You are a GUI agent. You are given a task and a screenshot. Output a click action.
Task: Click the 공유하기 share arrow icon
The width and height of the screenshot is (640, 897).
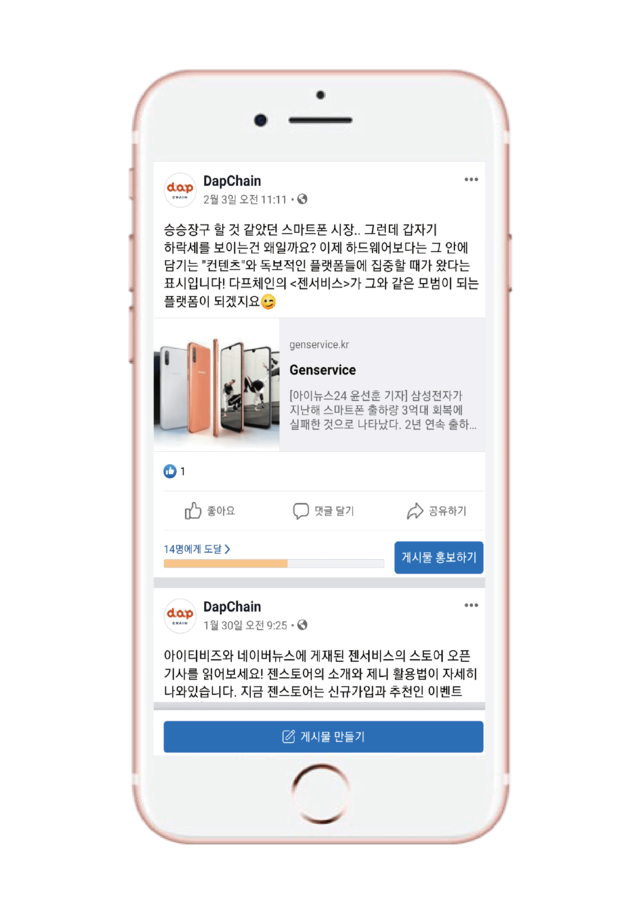coord(415,511)
